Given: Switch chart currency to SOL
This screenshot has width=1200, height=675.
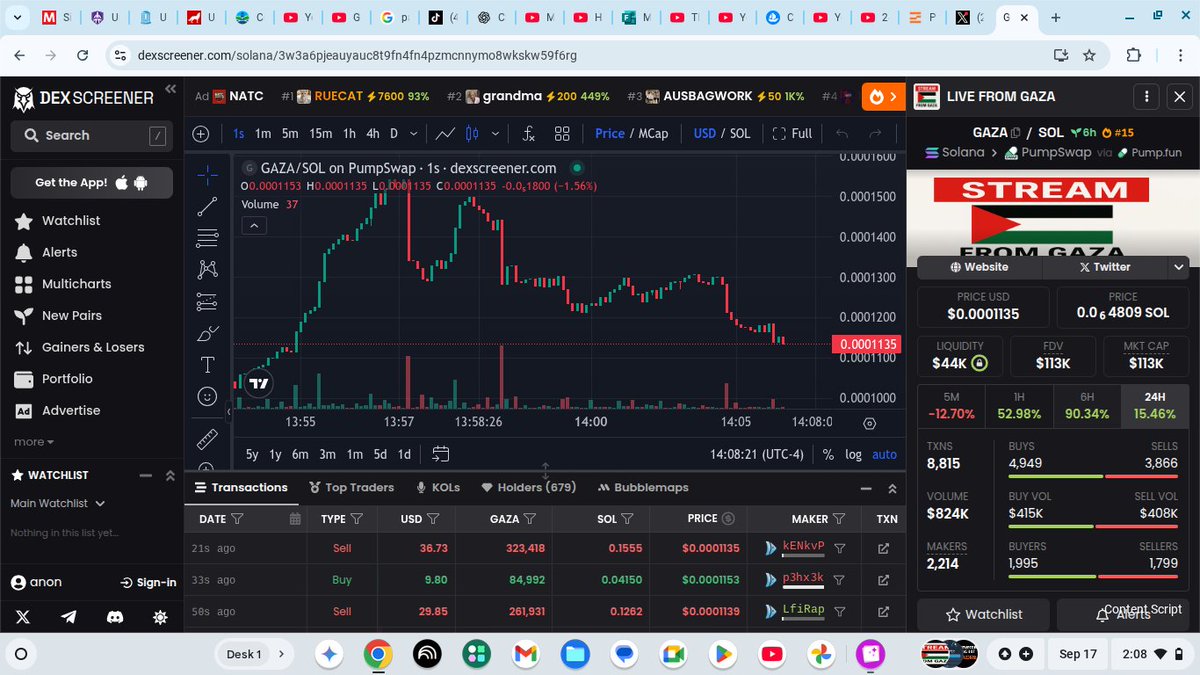Looking at the screenshot, I should [x=740, y=133].
